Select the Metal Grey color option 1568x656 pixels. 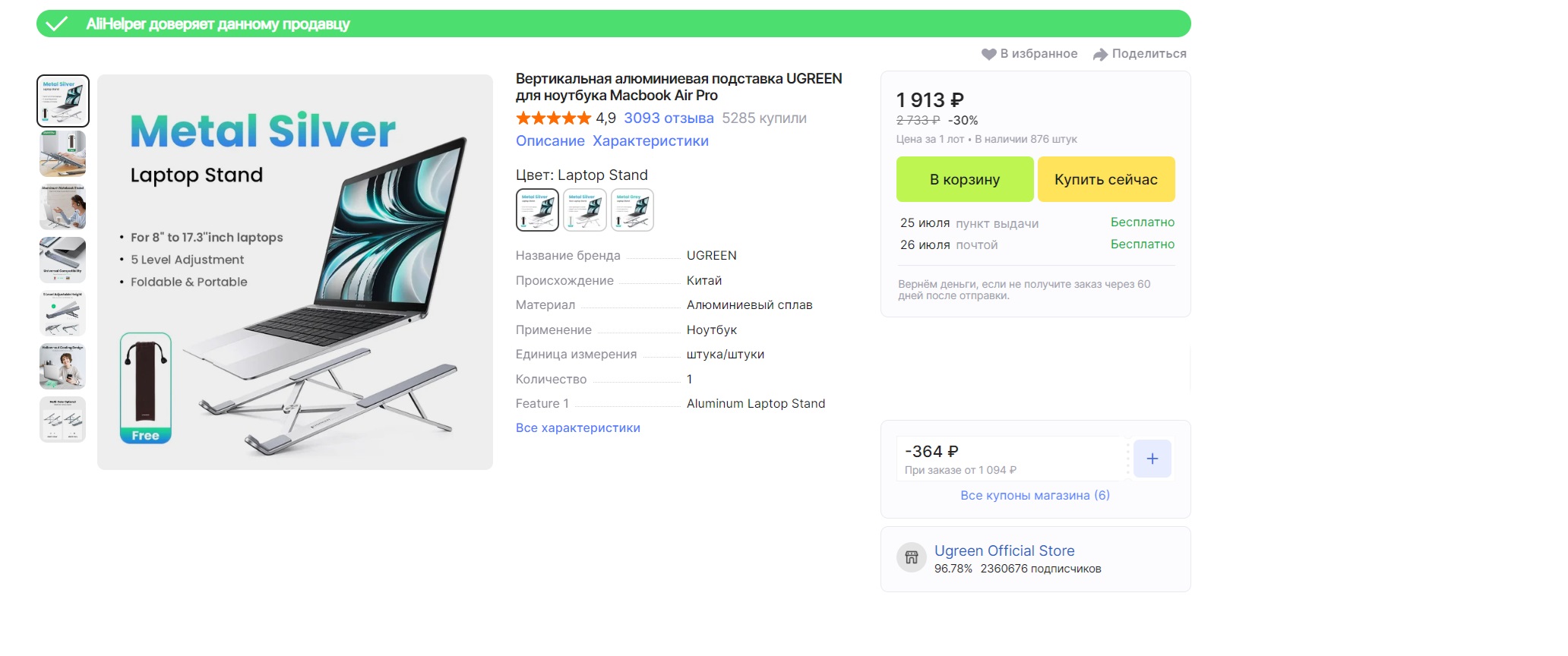[x=632, y=210]
